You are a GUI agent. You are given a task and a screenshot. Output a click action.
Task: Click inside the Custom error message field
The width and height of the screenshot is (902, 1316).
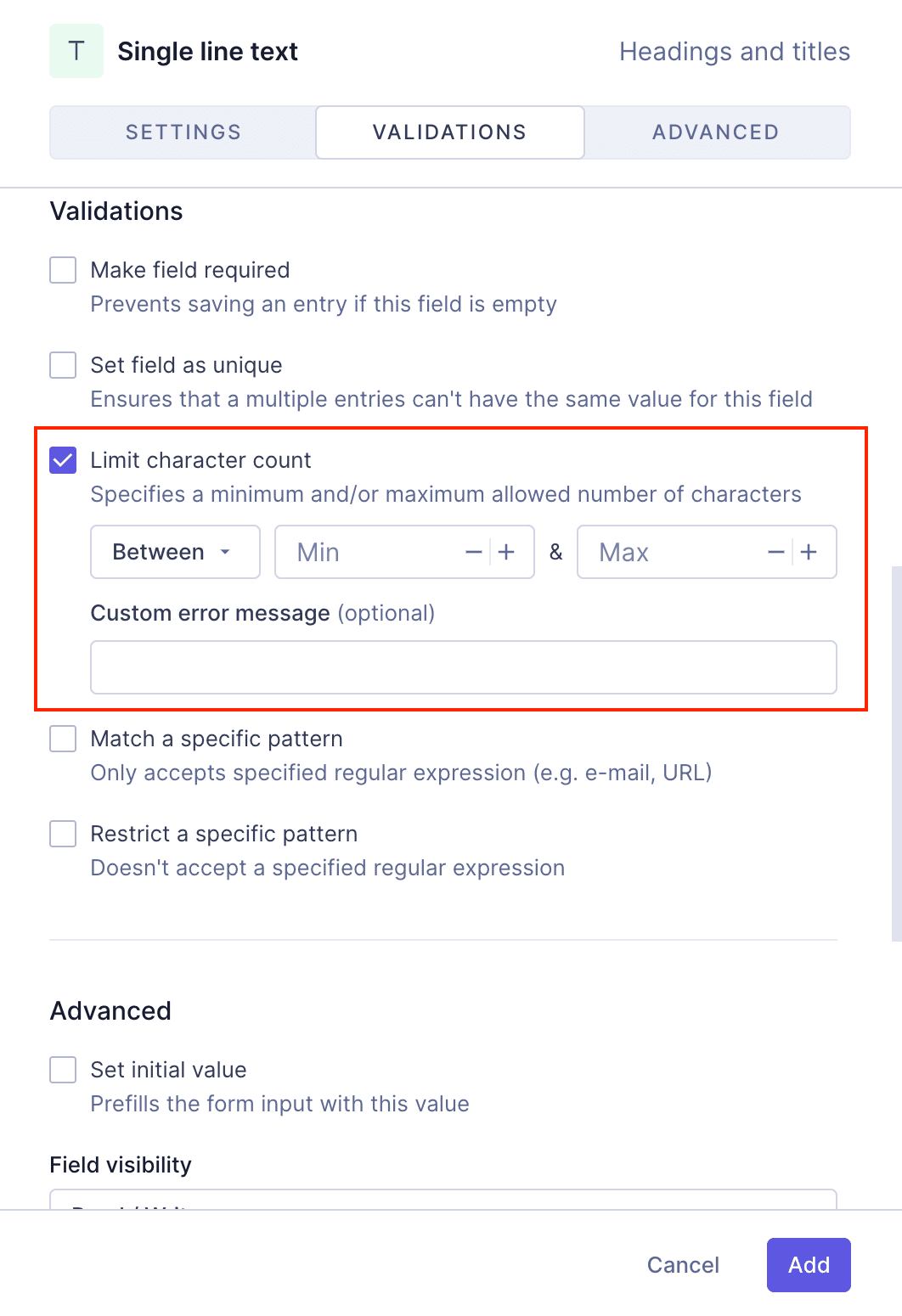[x=463, y=667]
